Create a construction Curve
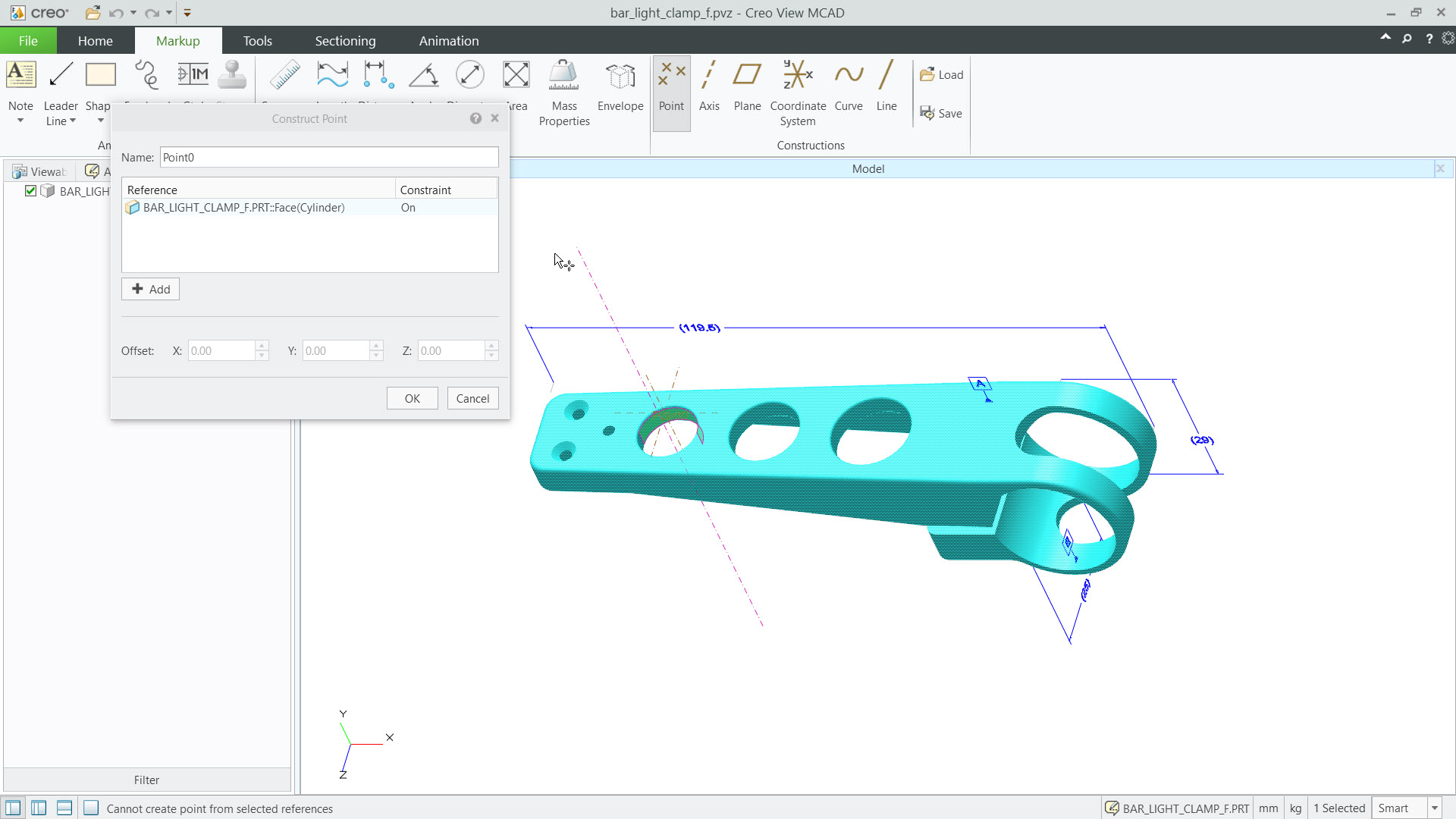 tap(849, 86)
